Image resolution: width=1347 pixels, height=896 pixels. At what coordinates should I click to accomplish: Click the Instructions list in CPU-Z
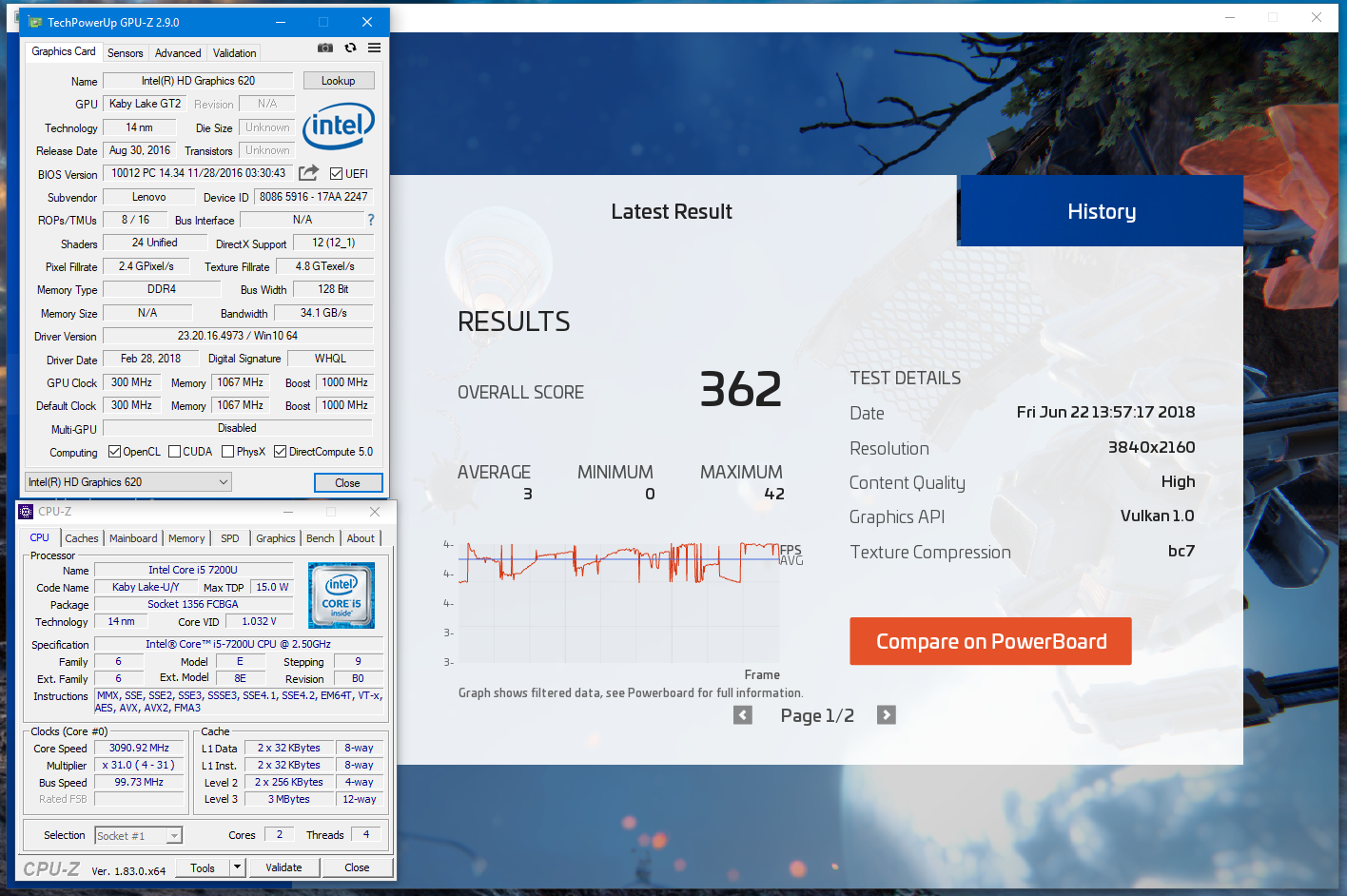(238, 702)
